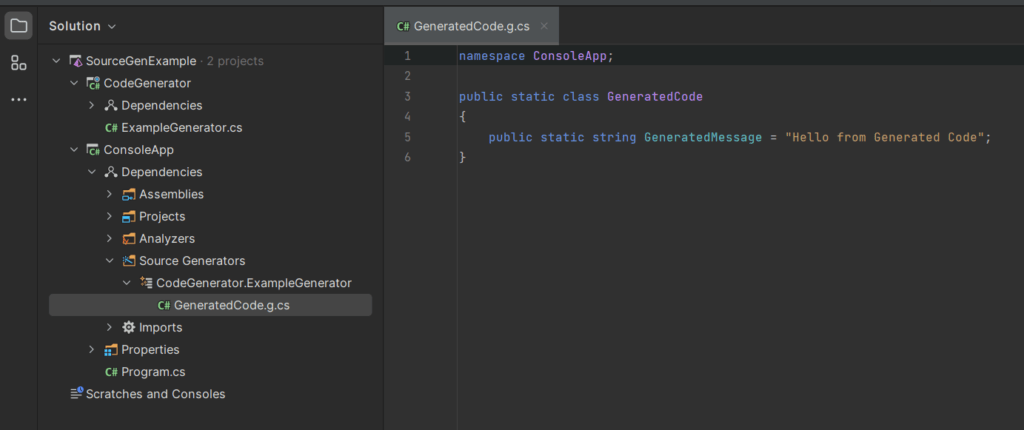The height and width of the screenshot is (430, 1024).
Task: Click the Imports gear icon
Action: 128,328
